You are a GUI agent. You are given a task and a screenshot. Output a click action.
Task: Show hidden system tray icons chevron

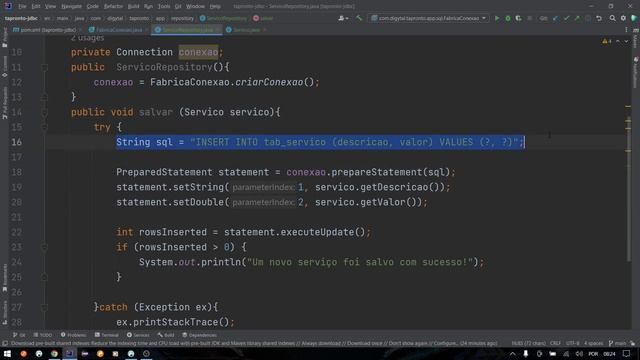tap(513, 354)
